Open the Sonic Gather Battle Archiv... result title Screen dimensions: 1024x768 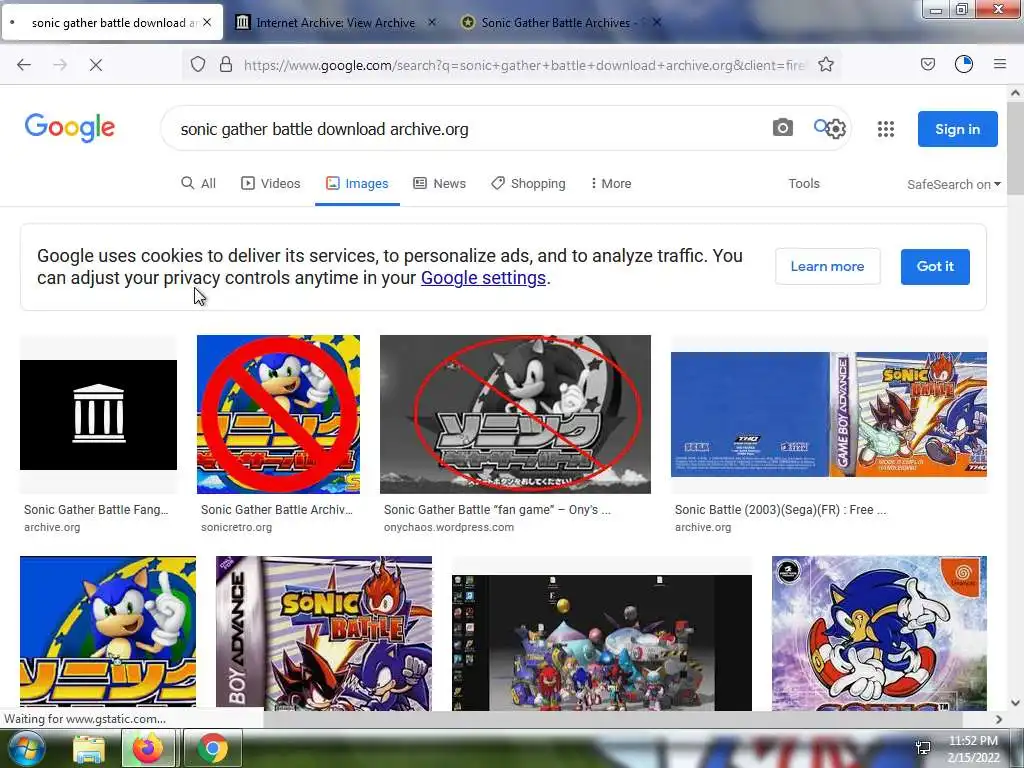277,509
